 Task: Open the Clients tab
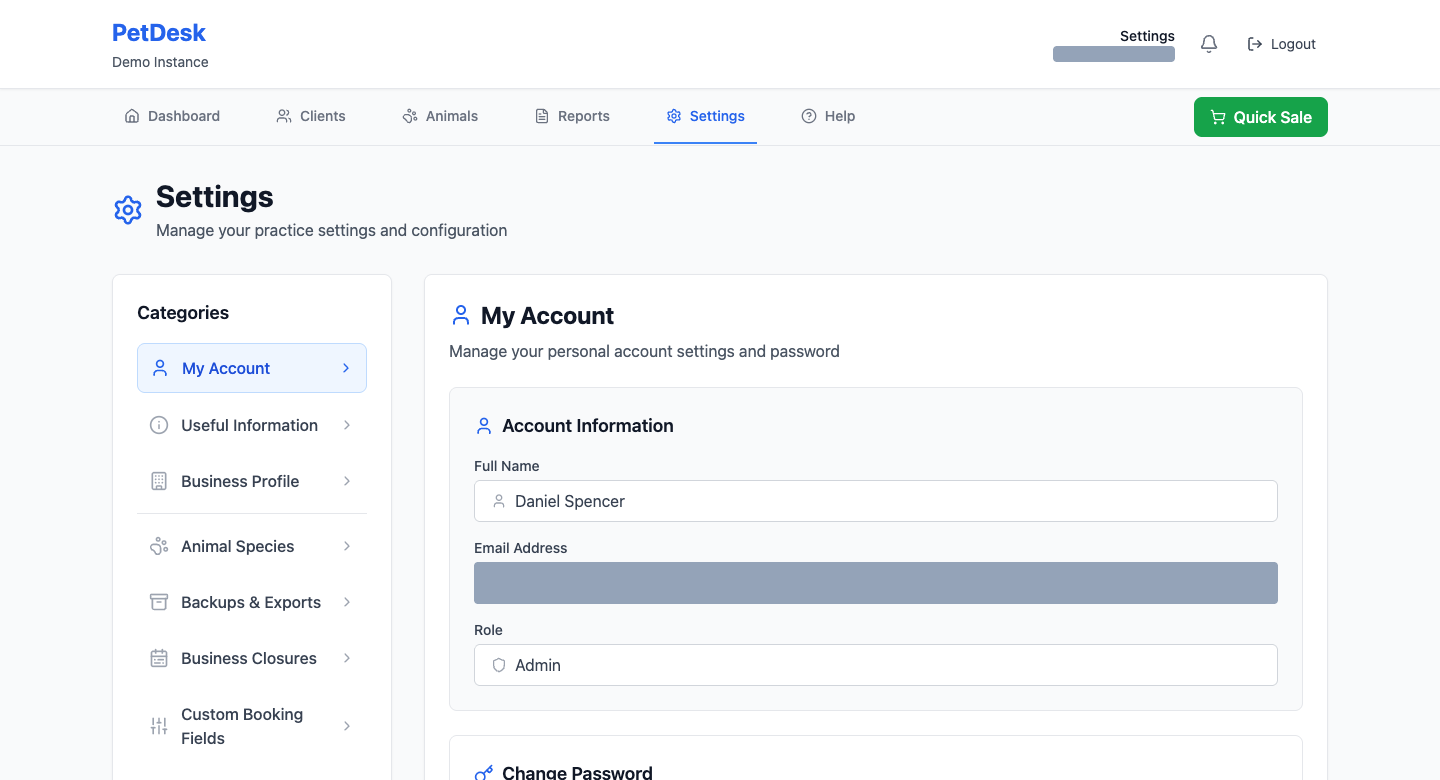coord(311,116)
